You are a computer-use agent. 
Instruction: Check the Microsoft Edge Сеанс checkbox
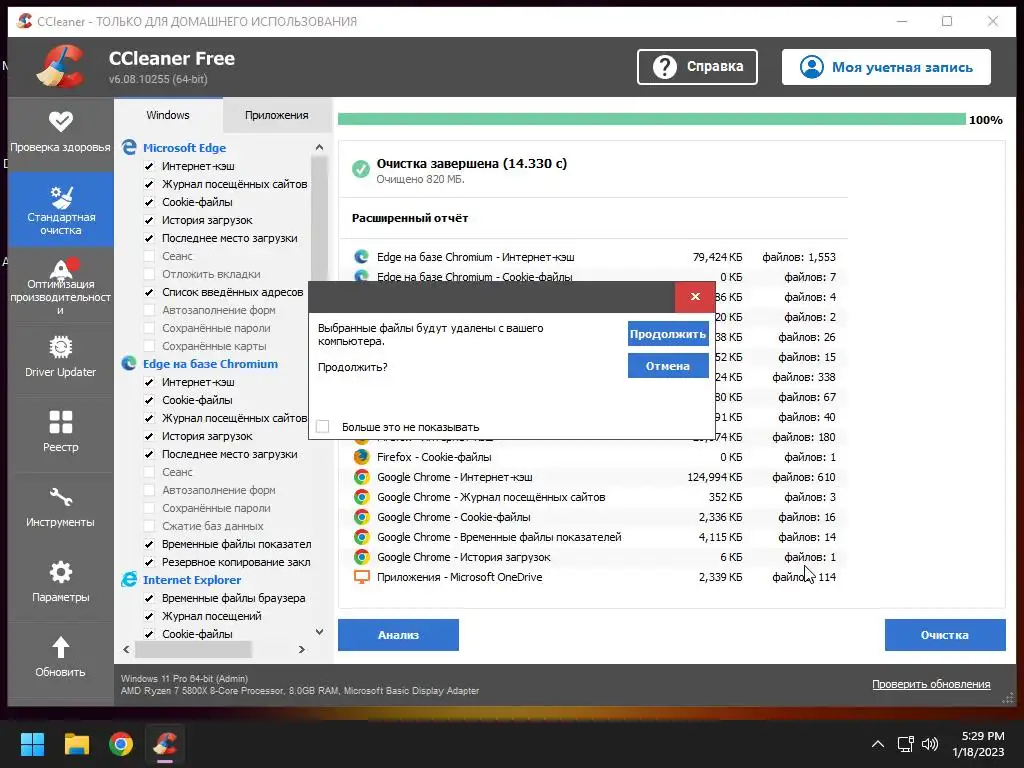click(x=149, y=256)
